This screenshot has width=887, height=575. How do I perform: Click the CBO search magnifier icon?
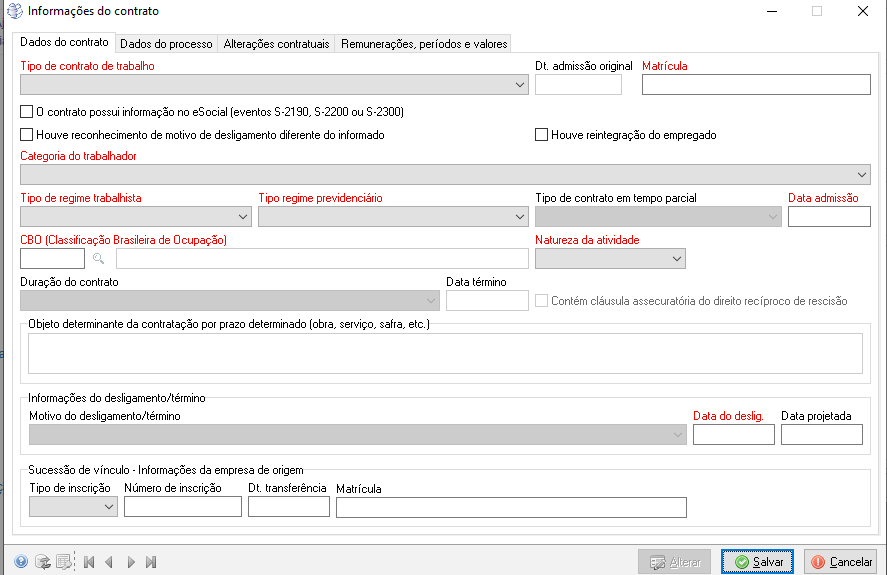(x=99, y=259)
